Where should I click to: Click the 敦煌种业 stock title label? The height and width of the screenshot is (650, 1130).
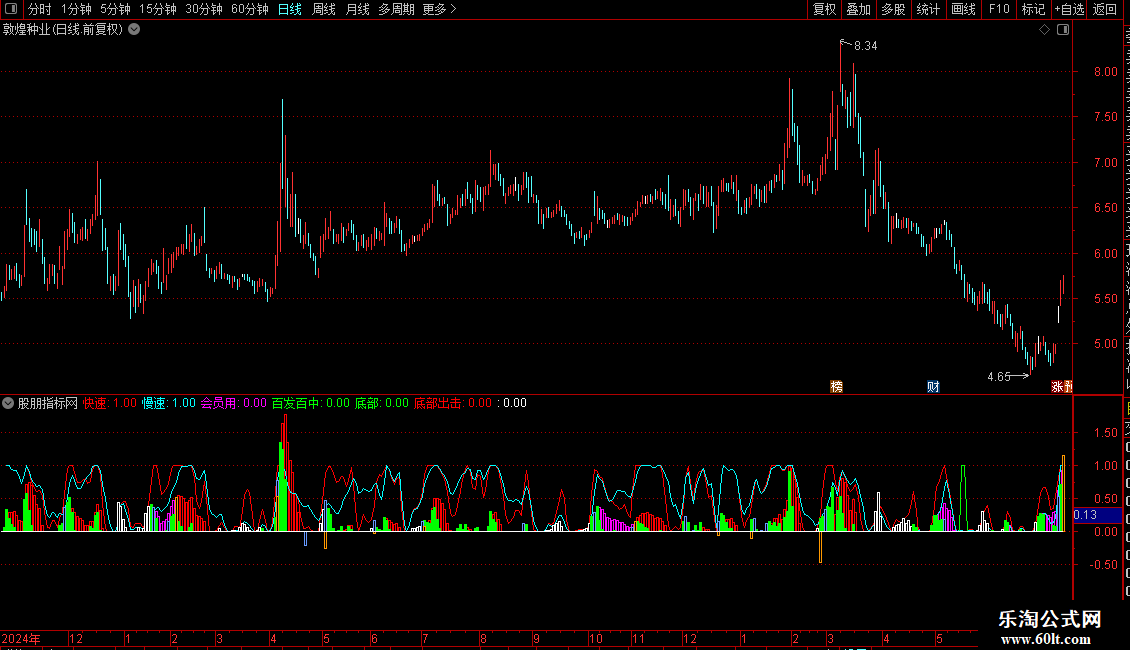[63, 30]
